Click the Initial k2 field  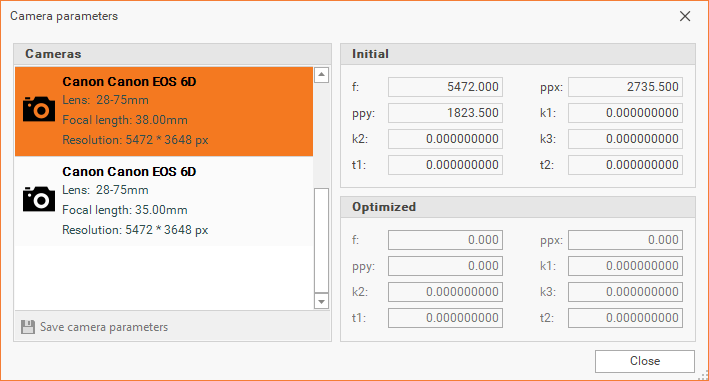click(445, 139)
